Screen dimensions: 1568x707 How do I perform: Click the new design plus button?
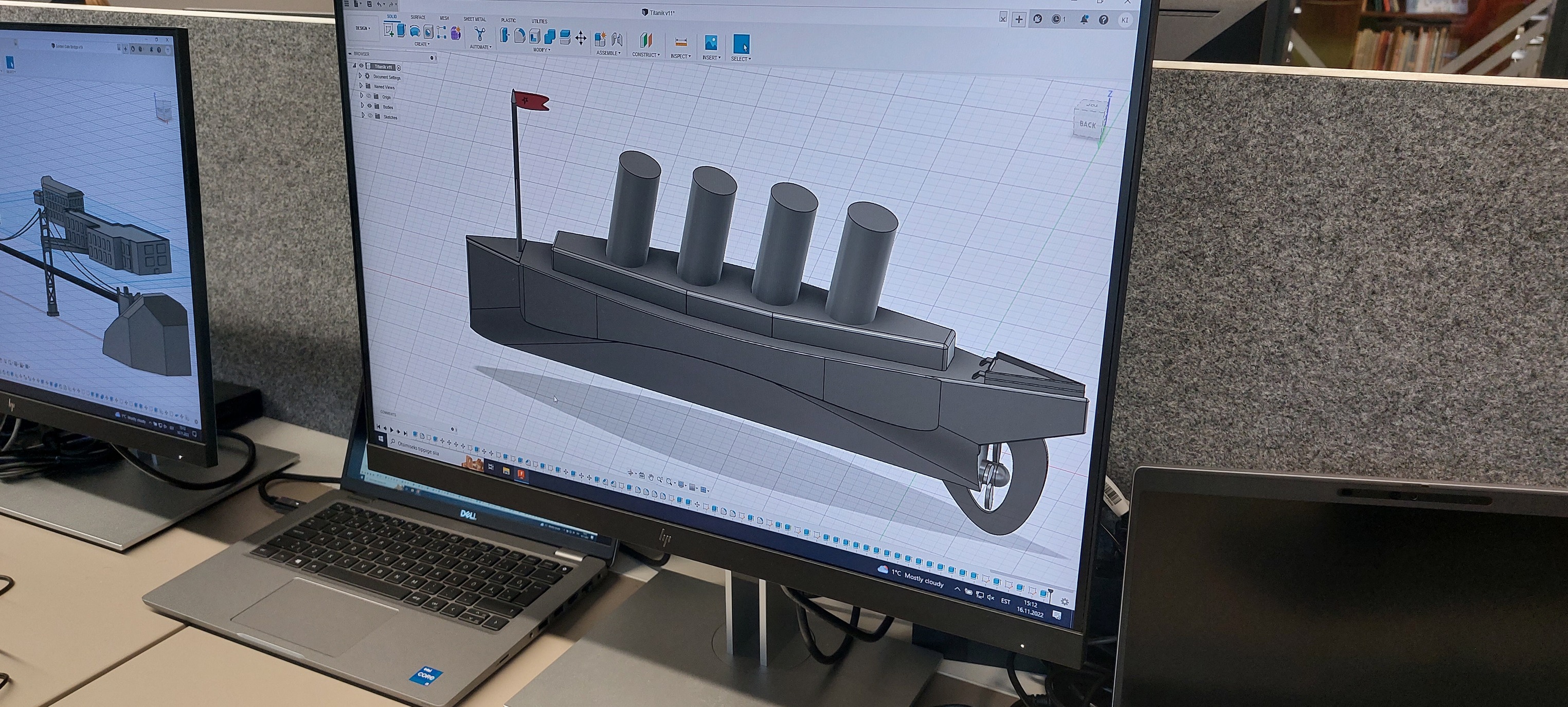pos(1019,20)
